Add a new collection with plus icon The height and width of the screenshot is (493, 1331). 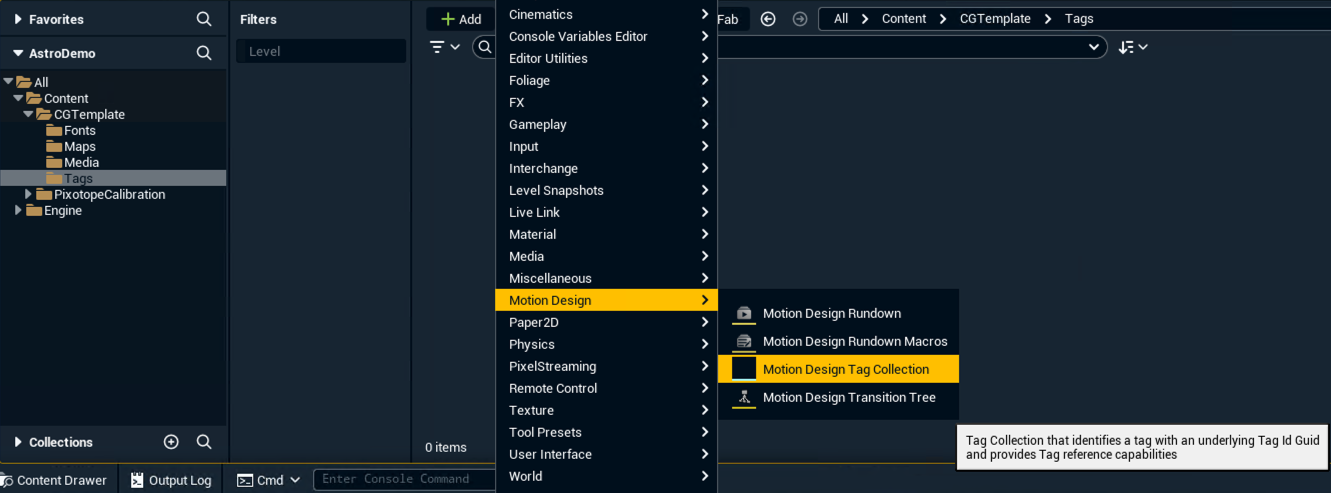[171, 442]
